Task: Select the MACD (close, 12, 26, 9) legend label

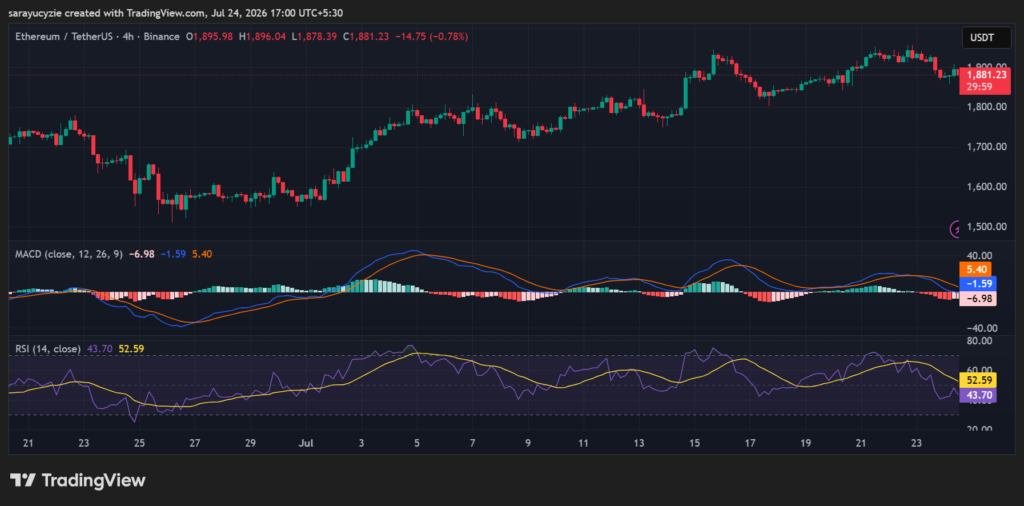Action: tap(69, 254)
